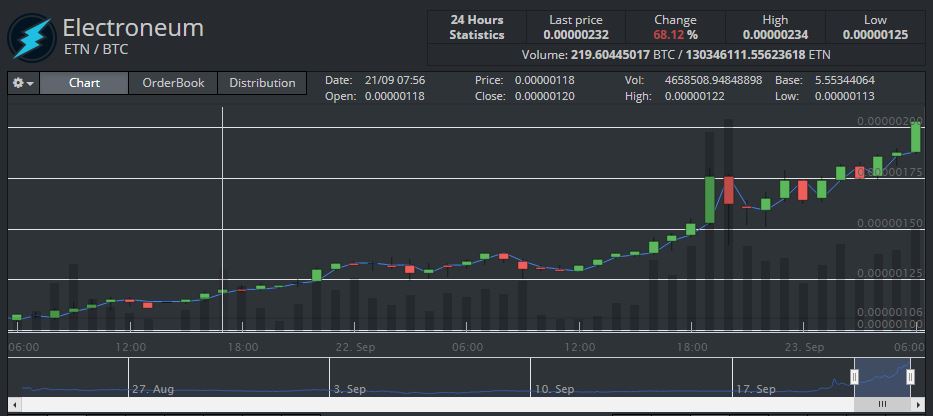Click the left range selector handle
Screen dimensions: 933x416
854,377
